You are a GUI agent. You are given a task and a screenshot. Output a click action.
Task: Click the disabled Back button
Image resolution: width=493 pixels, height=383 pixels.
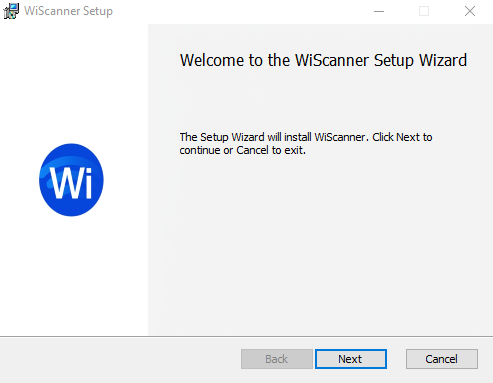[x=277, y=359]
